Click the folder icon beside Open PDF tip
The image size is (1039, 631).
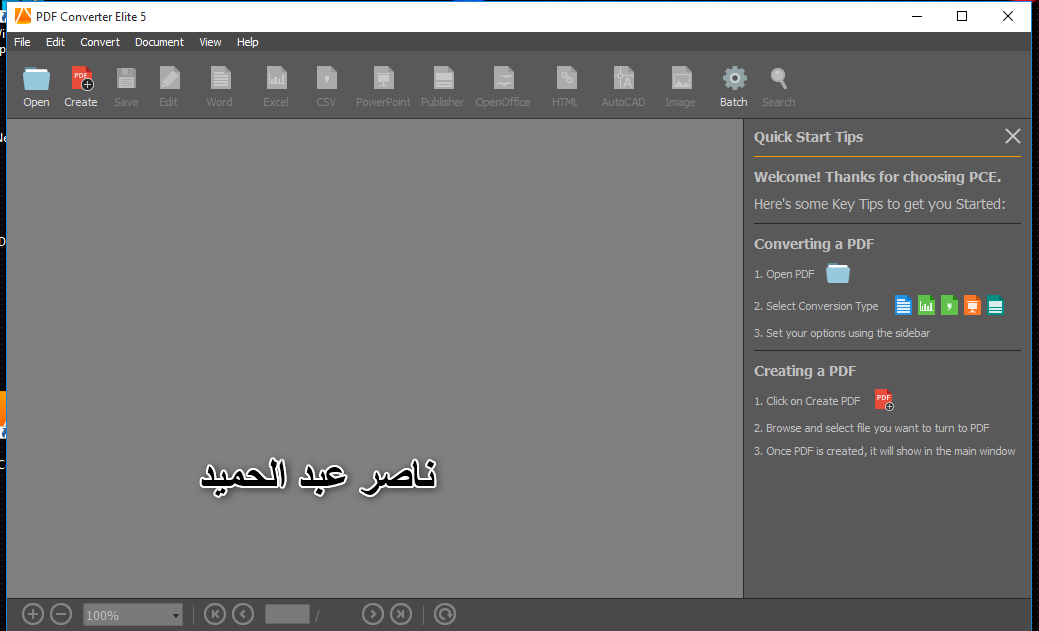838,273
